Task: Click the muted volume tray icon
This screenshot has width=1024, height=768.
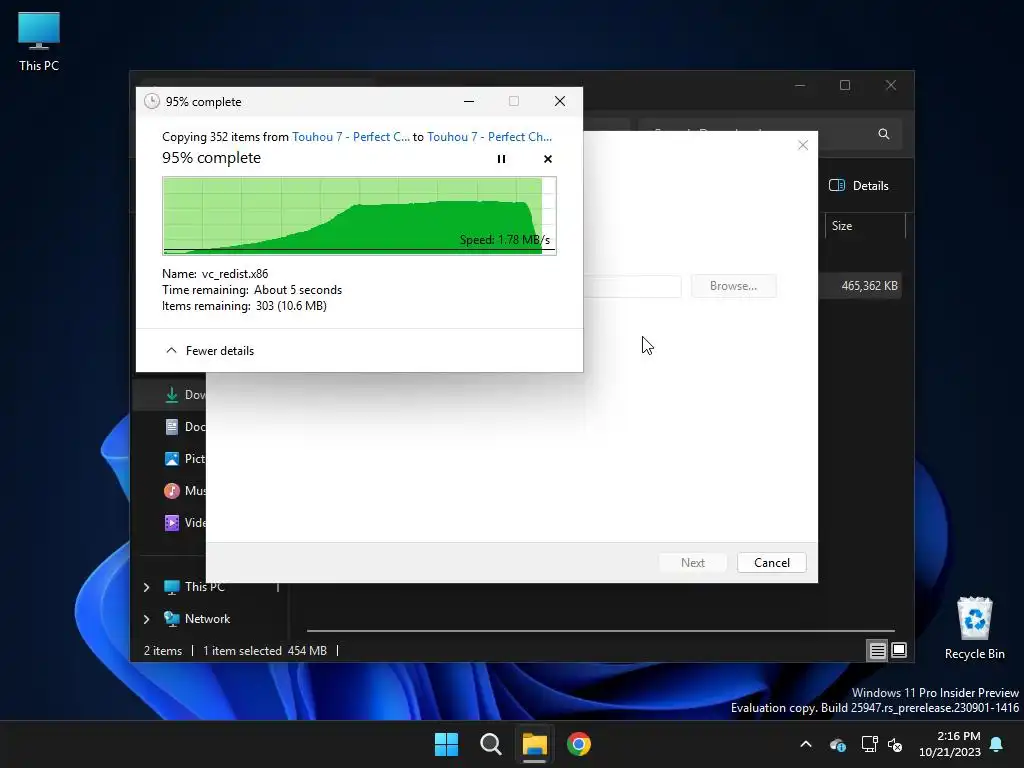Action: click(895, 744)
